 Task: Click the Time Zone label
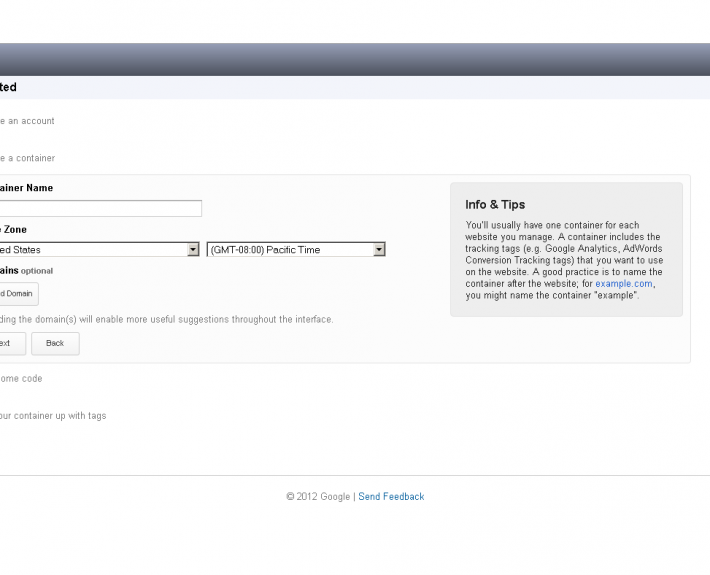[x=14, y=230]
